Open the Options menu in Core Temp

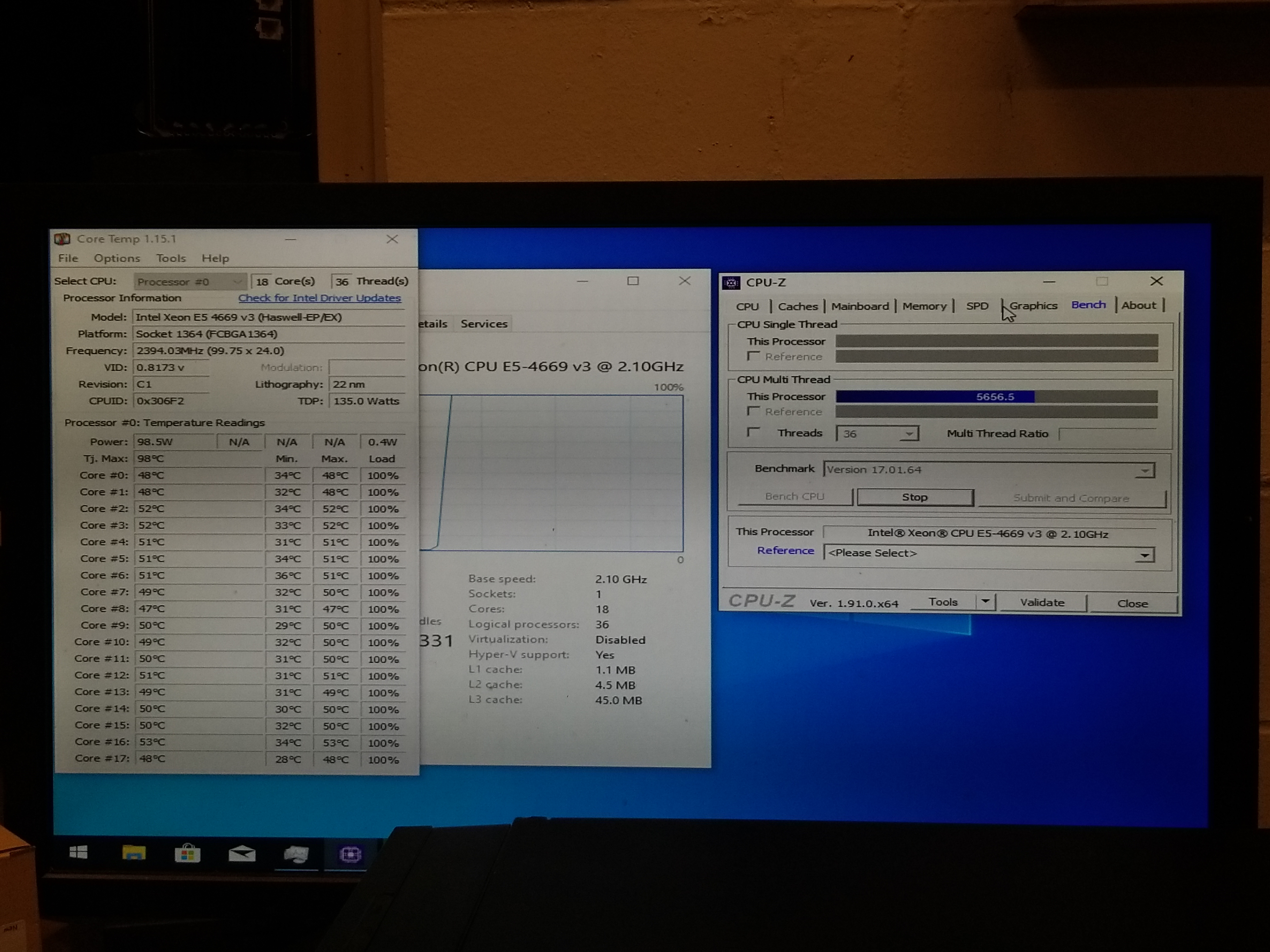point(117,258)
